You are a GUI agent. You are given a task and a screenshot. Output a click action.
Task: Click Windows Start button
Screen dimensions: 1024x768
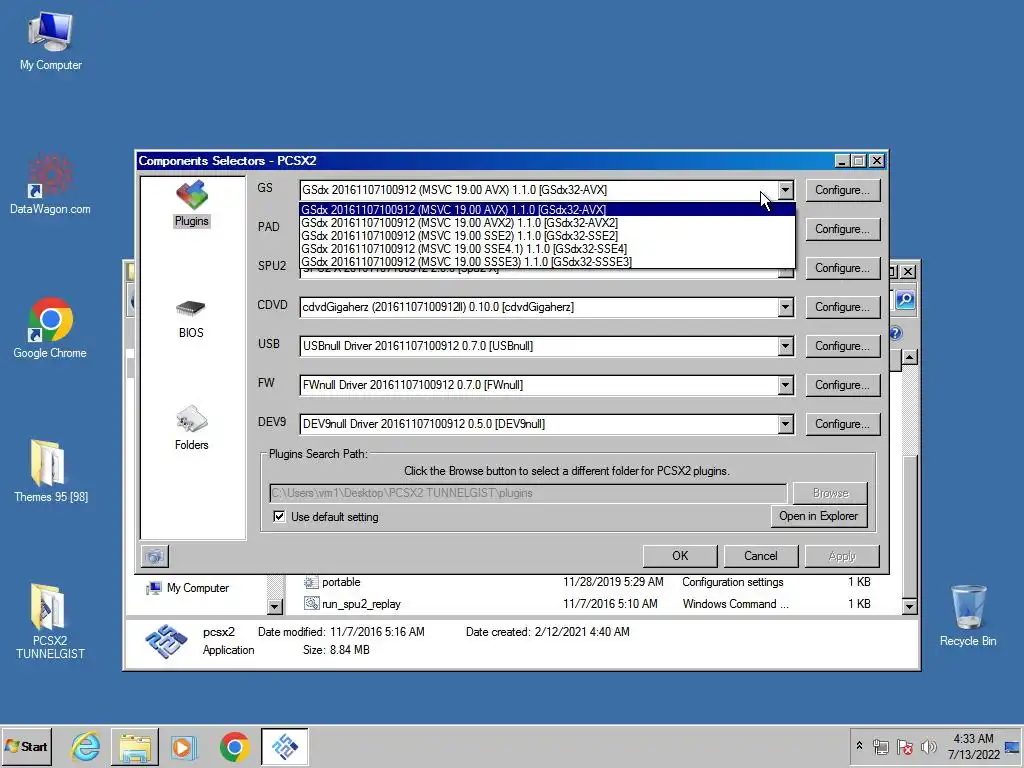click(x=27, y=746)
